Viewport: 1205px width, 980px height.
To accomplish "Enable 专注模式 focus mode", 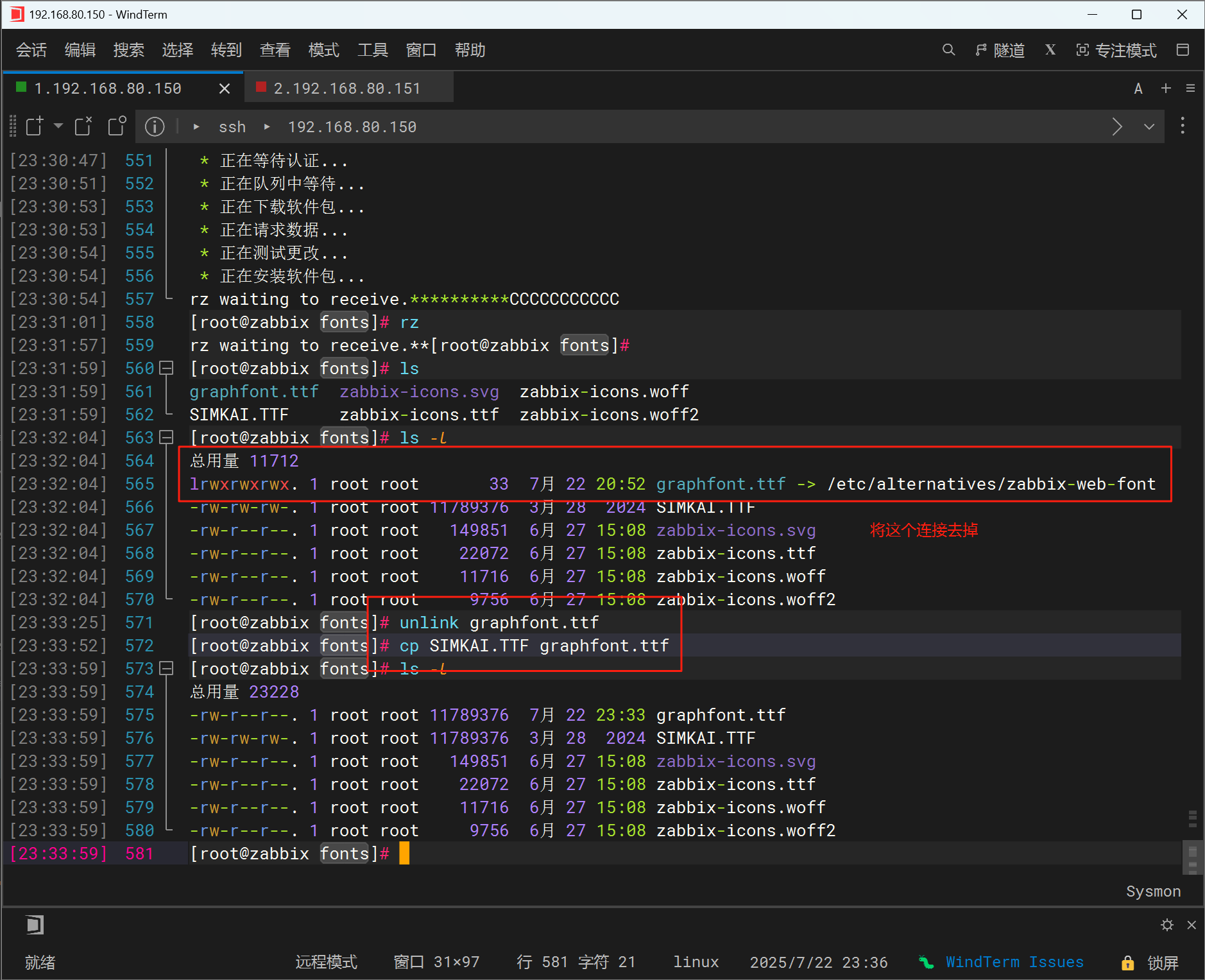I will [1116, 50].
